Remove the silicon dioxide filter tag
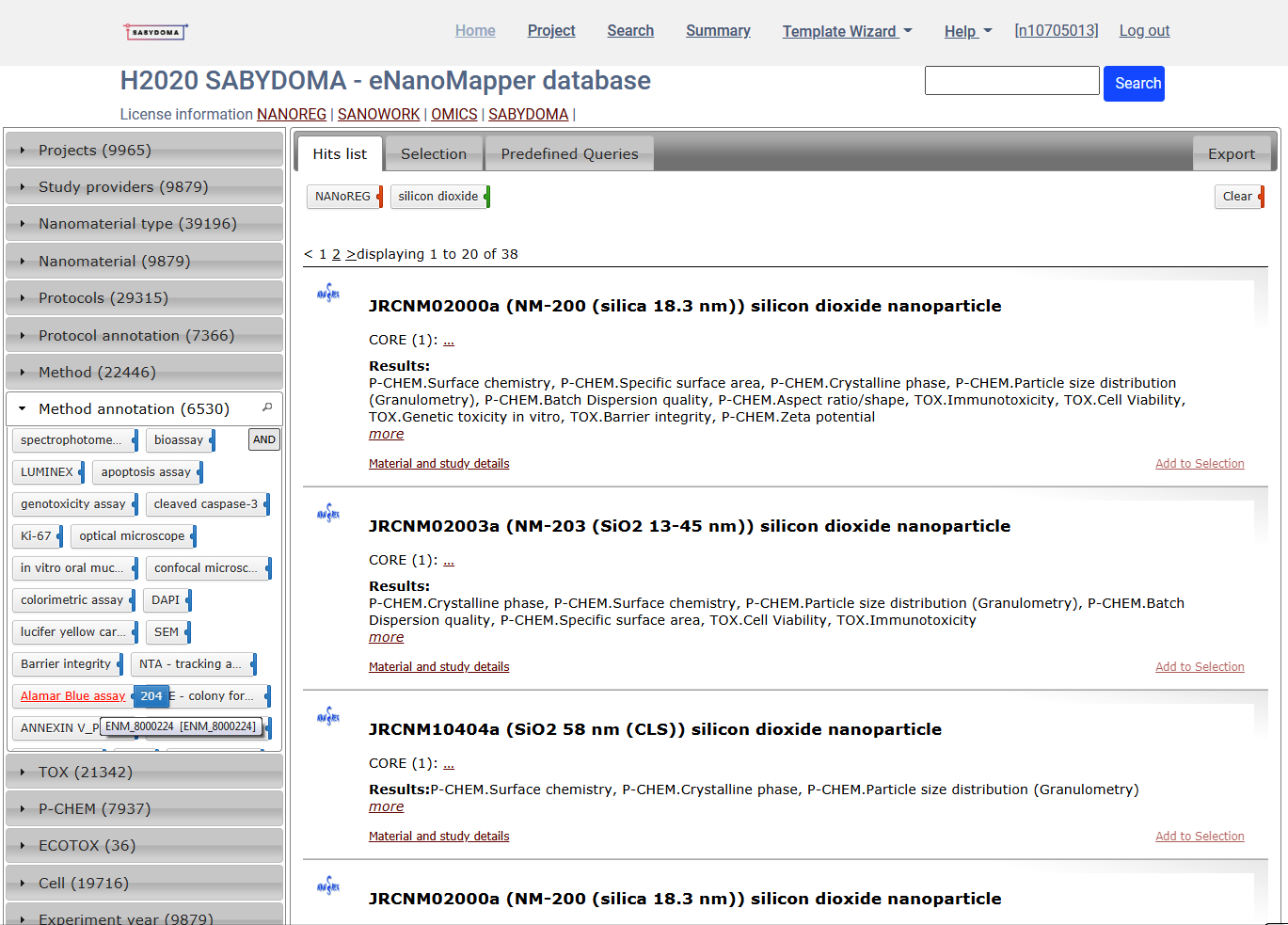The image size is (1288, 925). click(487, 197)
